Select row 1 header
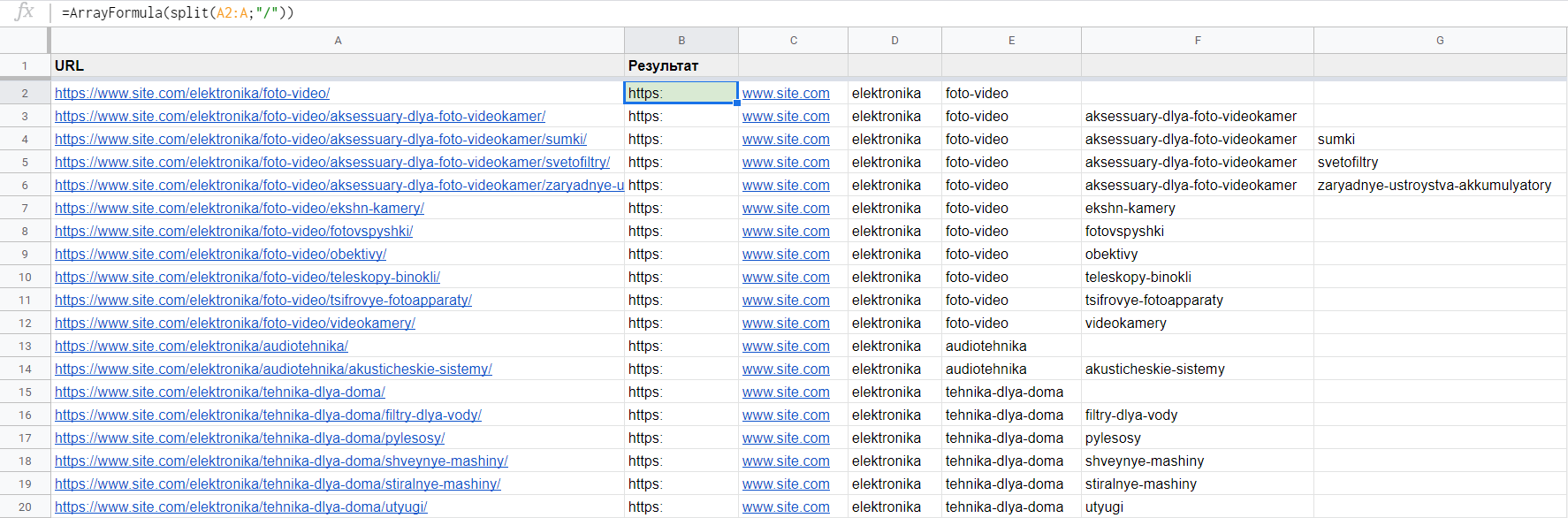 pyautogui.click(x=25, y=65)
